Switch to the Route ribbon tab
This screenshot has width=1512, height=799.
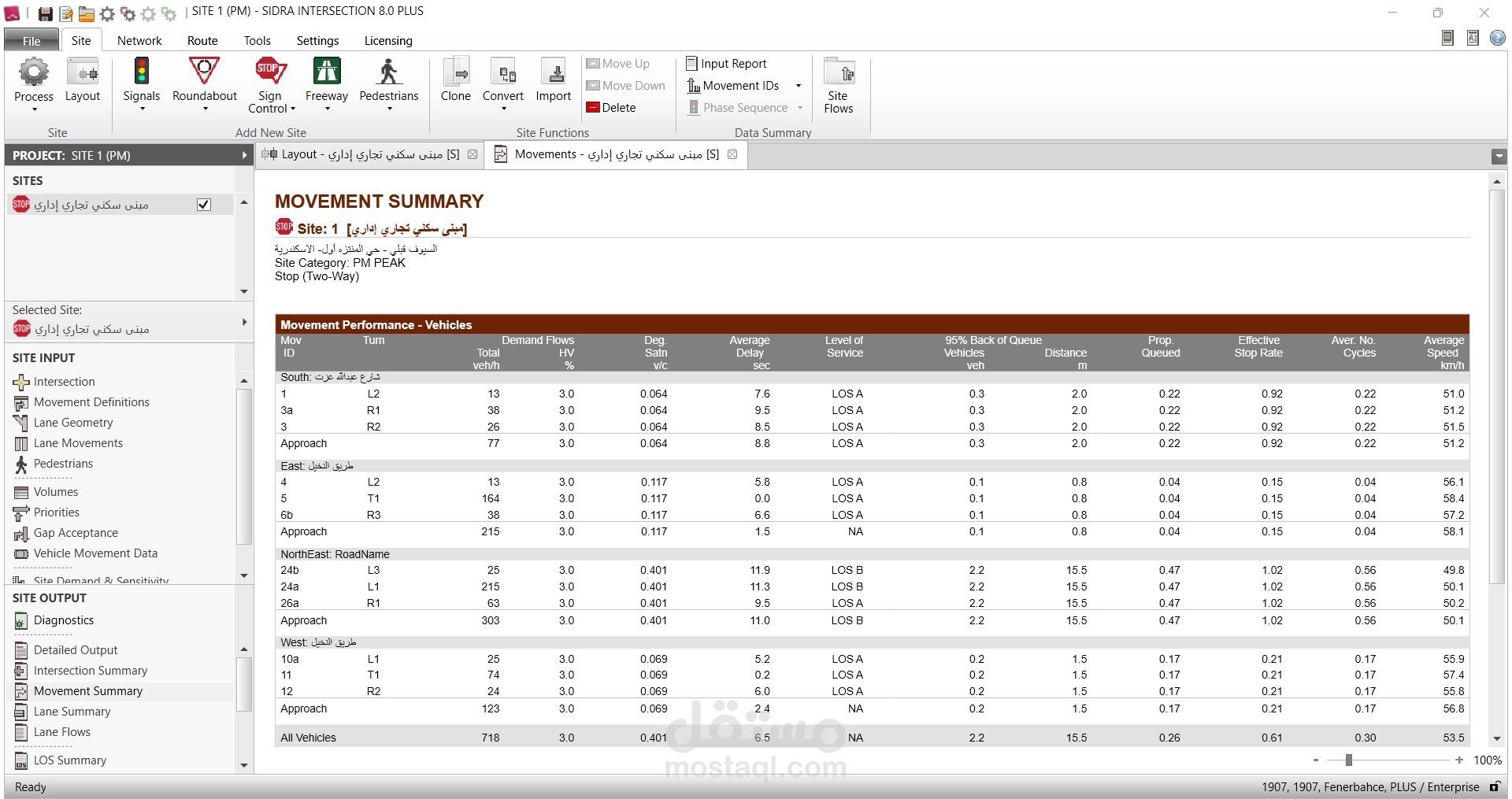202,41
